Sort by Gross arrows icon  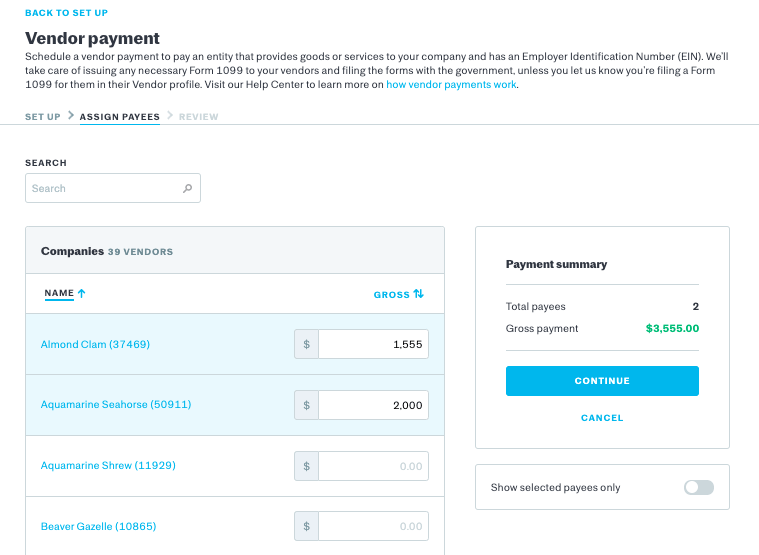(419, 294)
